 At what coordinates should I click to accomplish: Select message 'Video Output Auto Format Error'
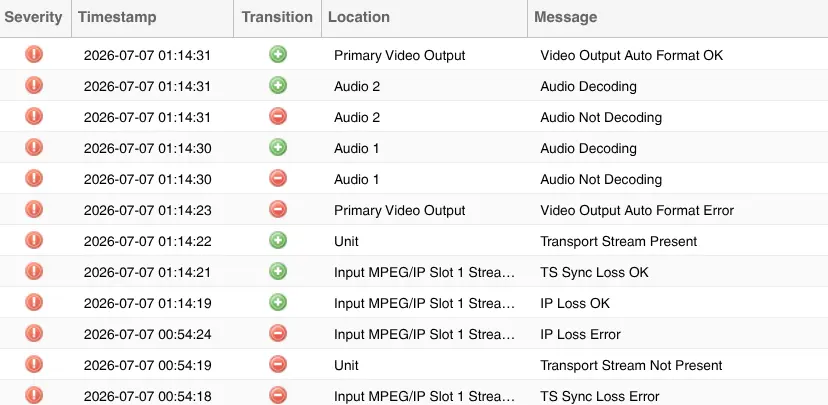tap(637, 210)
